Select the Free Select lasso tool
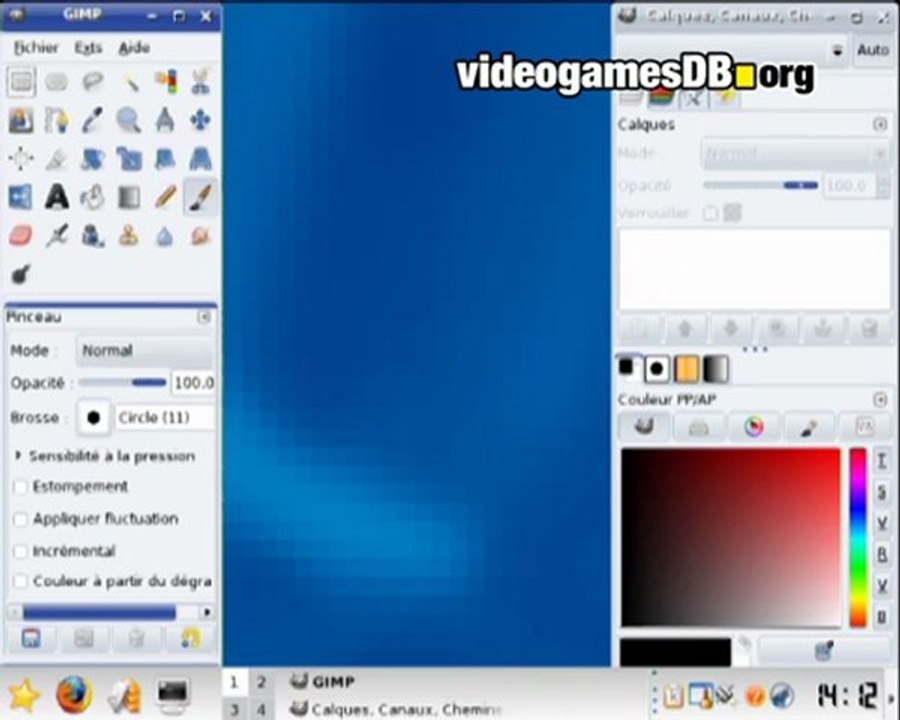 pyautogui.click(x=92, y=82)
